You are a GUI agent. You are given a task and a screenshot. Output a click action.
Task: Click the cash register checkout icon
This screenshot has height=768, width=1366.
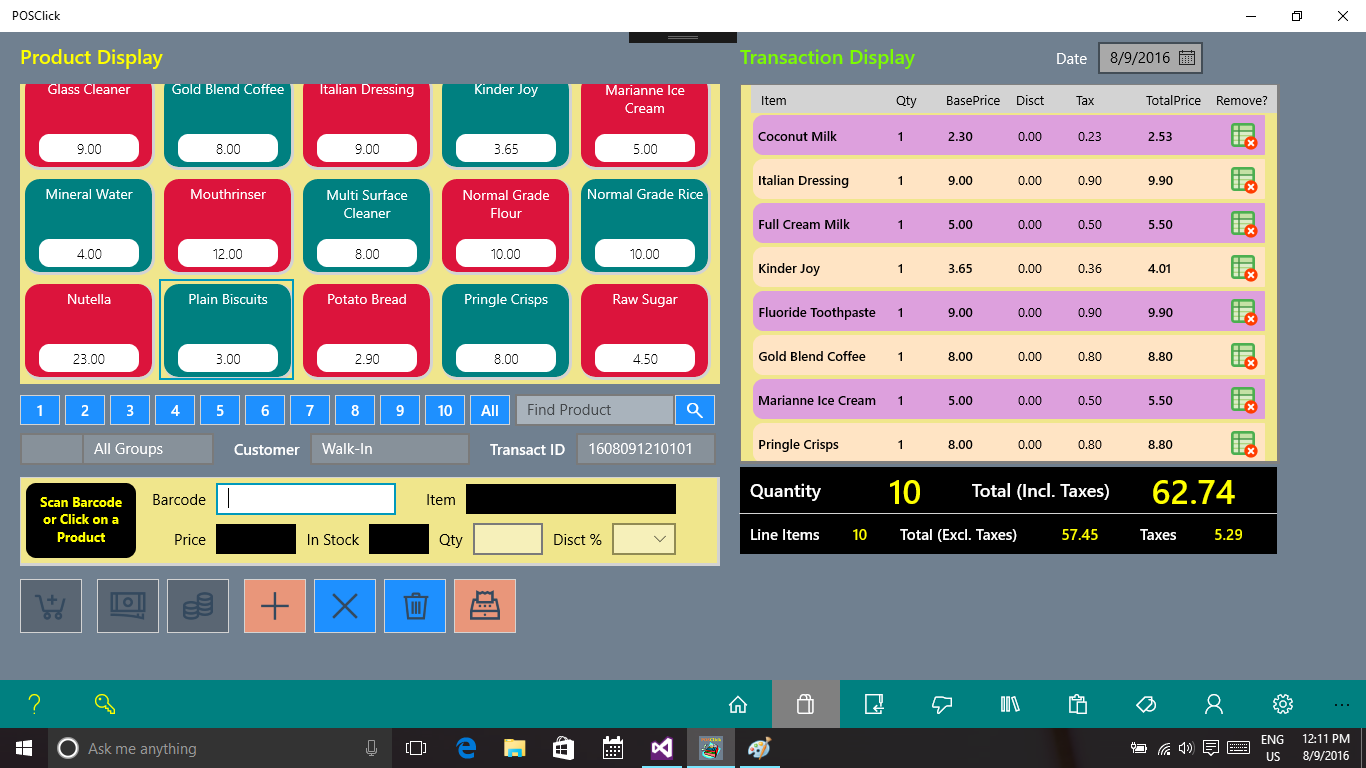click(x=485, y=606)
